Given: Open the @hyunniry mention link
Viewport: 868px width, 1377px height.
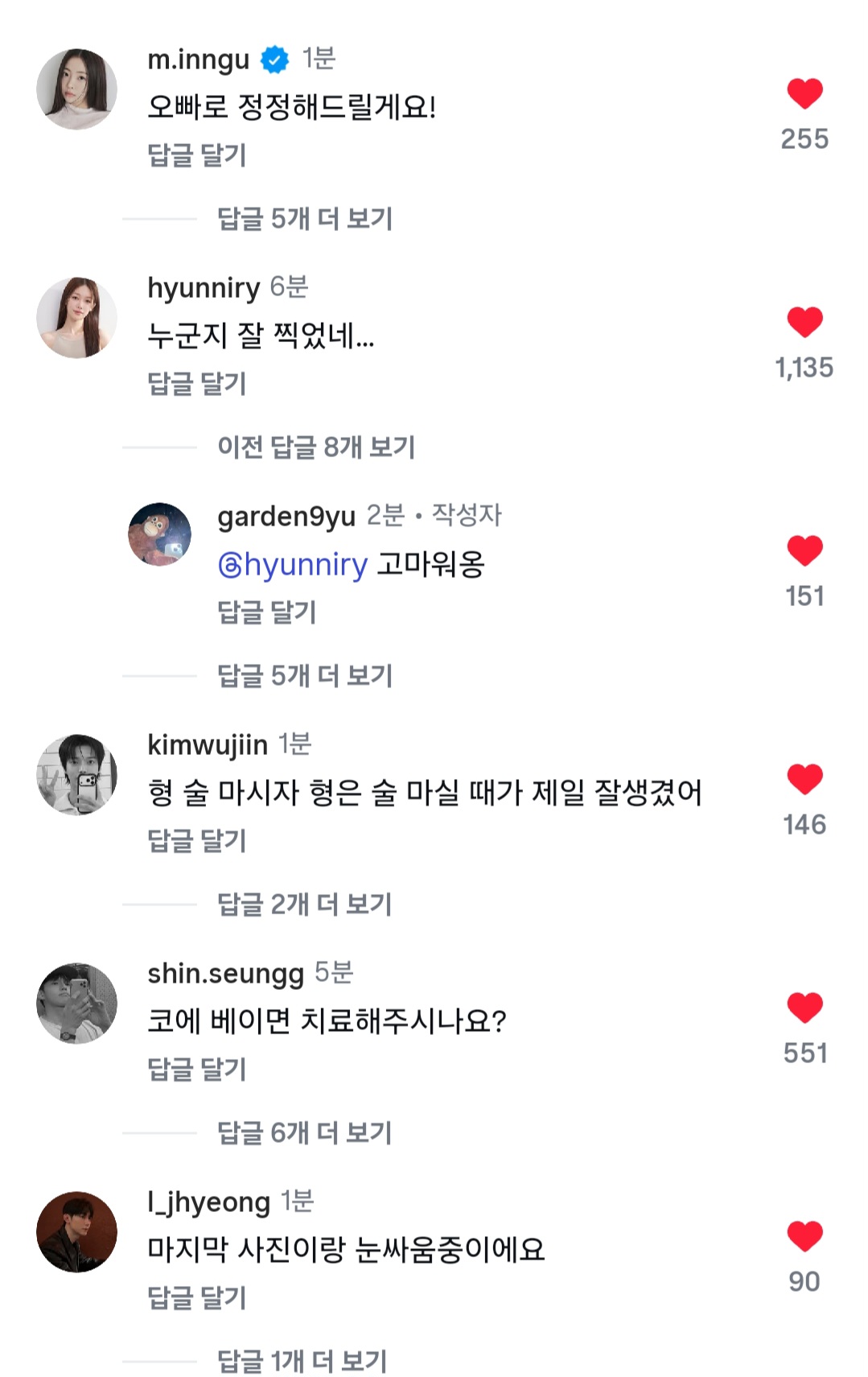Looking at the screenshot, I should coord(293,565).
